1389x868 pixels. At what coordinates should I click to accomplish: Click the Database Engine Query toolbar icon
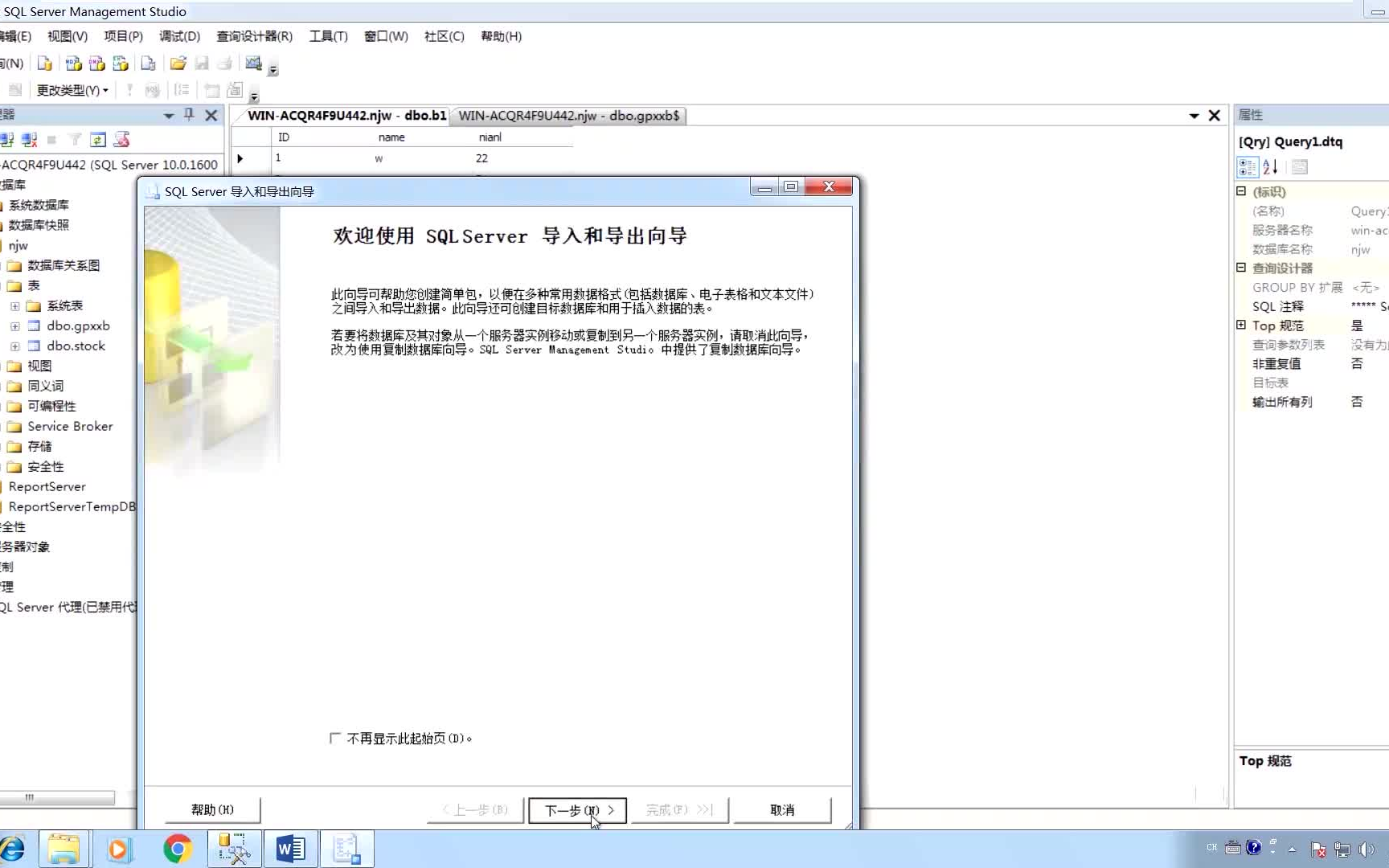(45, 63)
